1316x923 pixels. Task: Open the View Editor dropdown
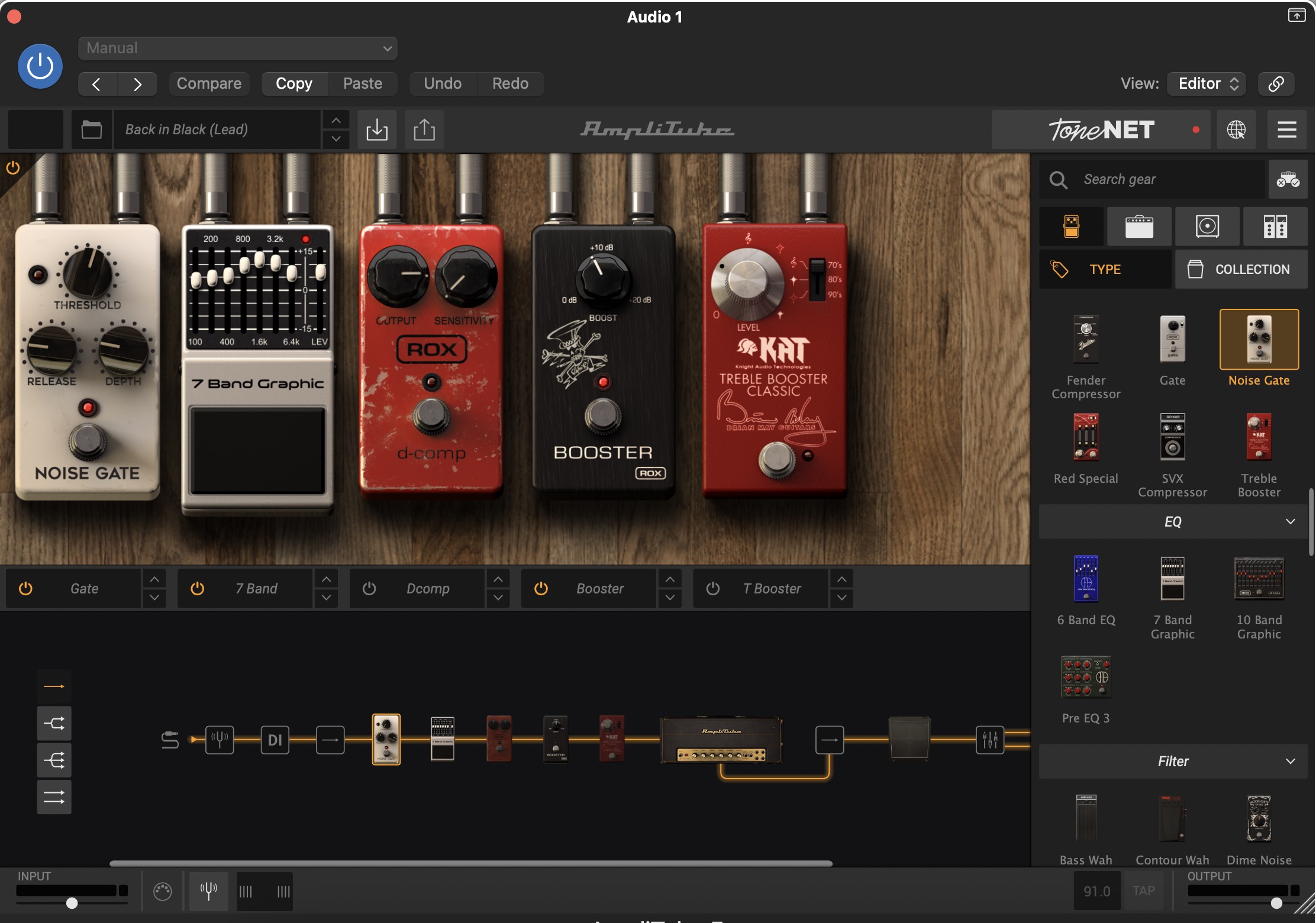1207,83
